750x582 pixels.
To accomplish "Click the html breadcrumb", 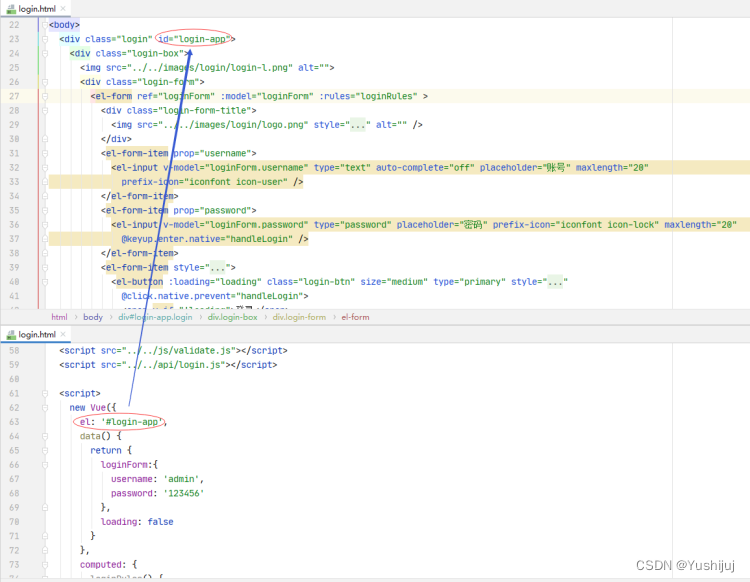I will (x=59, y=317).
